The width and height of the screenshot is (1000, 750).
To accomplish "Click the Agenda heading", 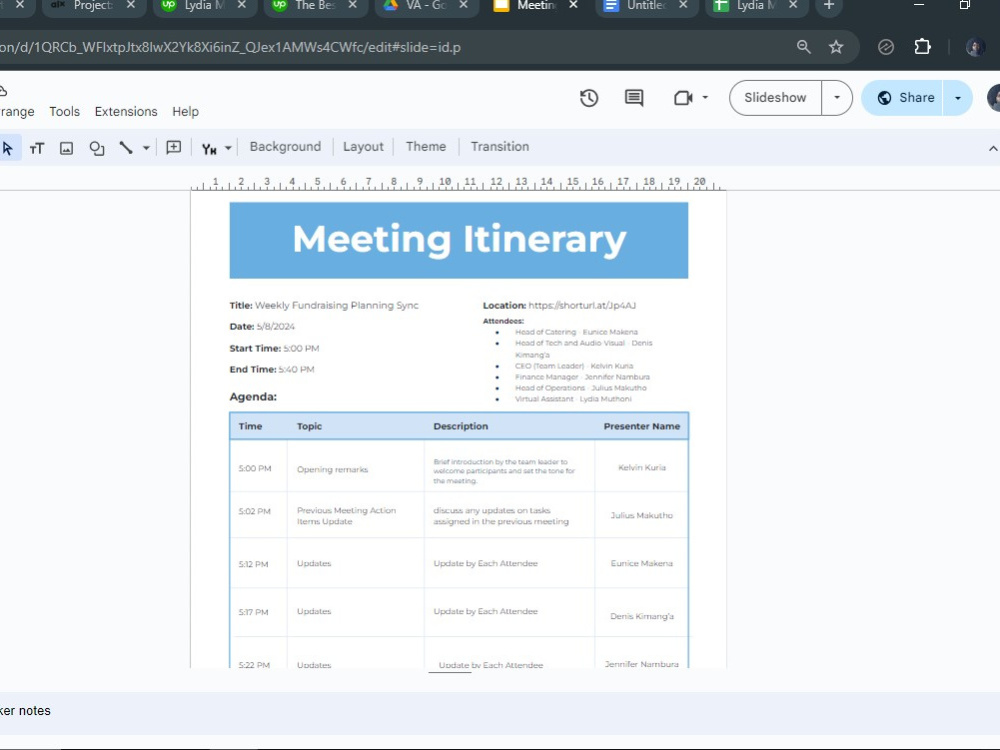I will 253,397.
